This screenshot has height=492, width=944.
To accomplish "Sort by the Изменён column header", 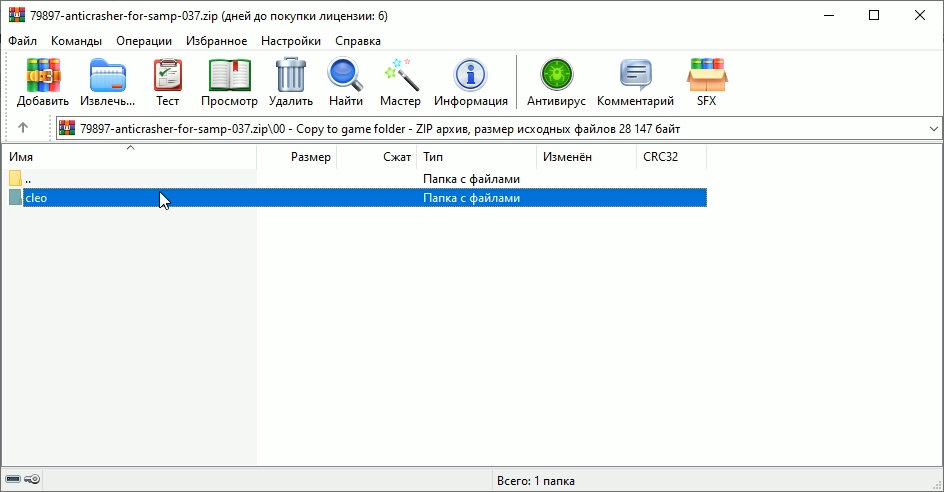I will [x=586, y=157].
